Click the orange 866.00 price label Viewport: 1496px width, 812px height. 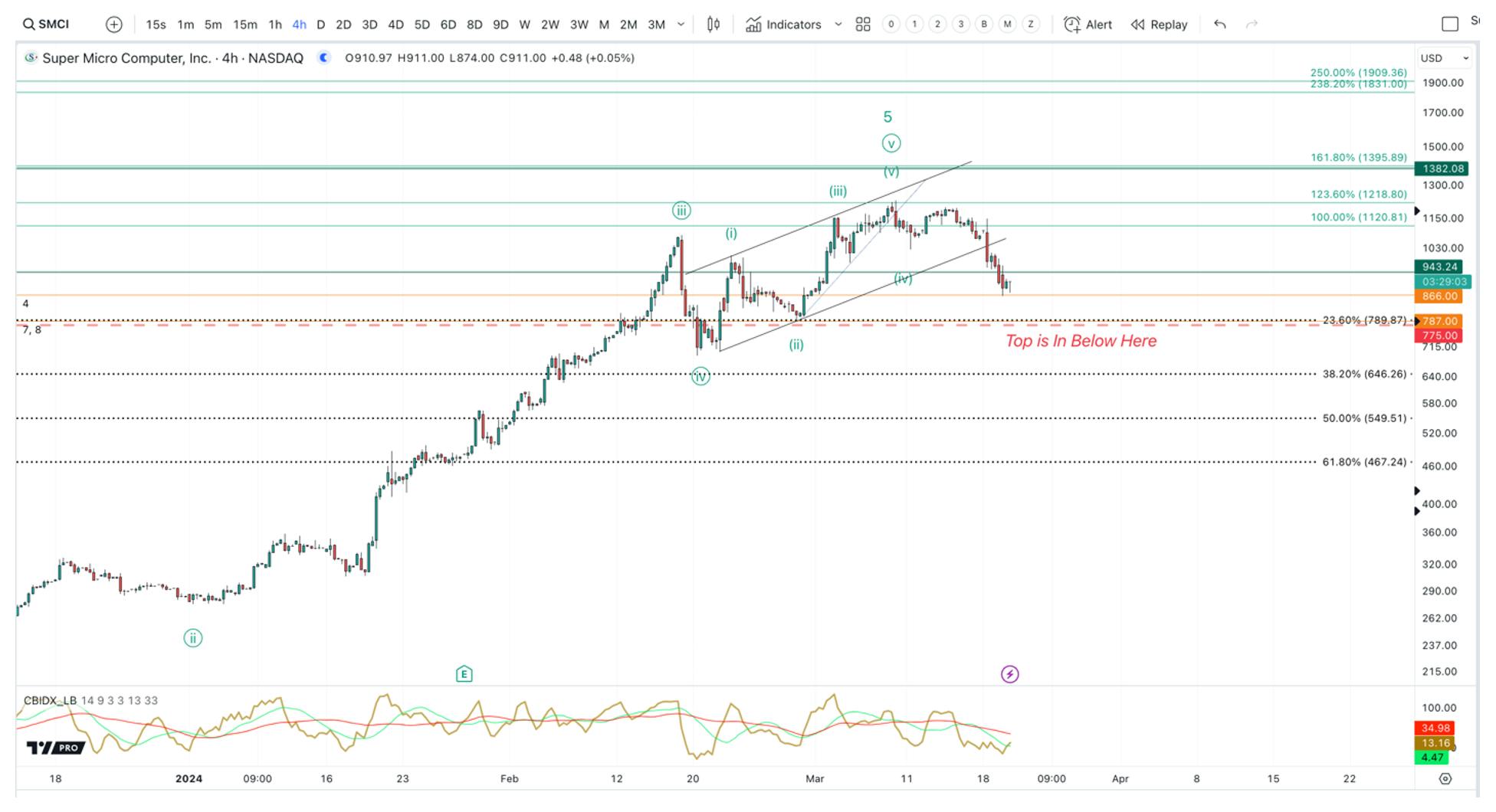coord(1439,296)
